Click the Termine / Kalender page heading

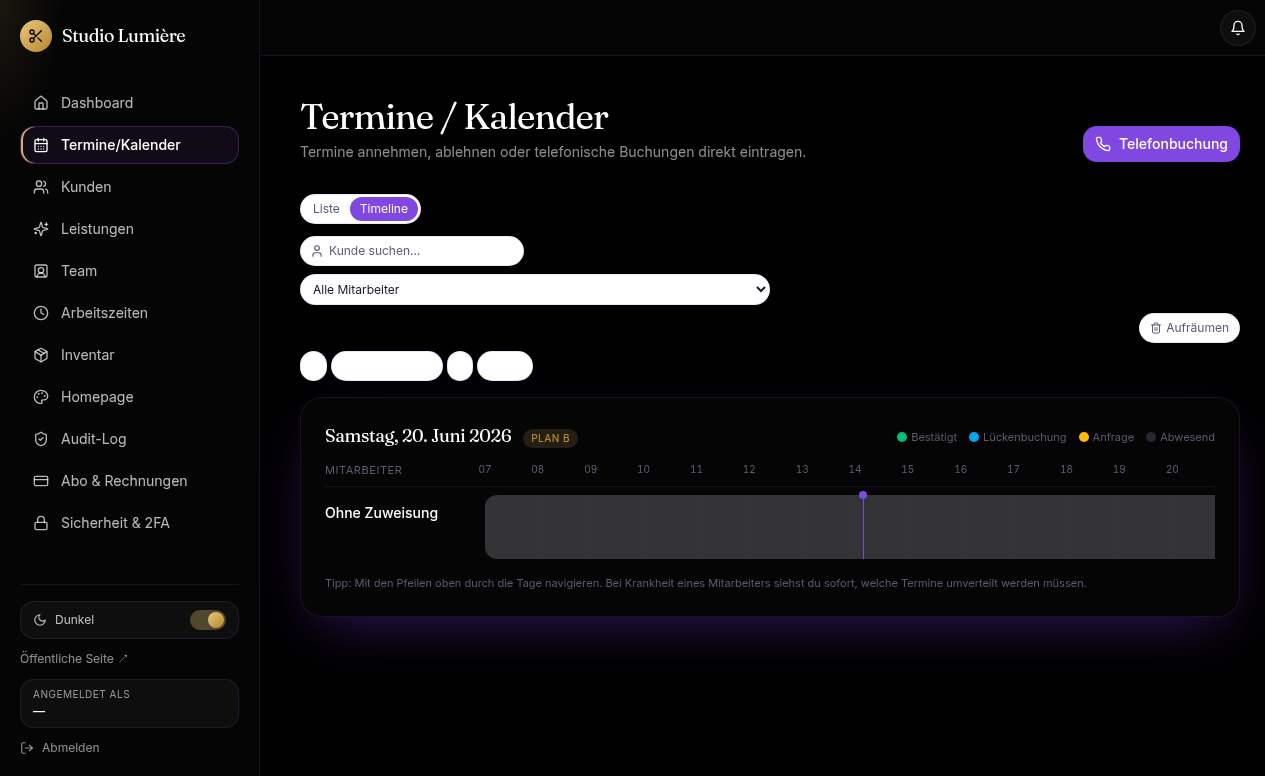pyautogui.click(x=454, y=117)
